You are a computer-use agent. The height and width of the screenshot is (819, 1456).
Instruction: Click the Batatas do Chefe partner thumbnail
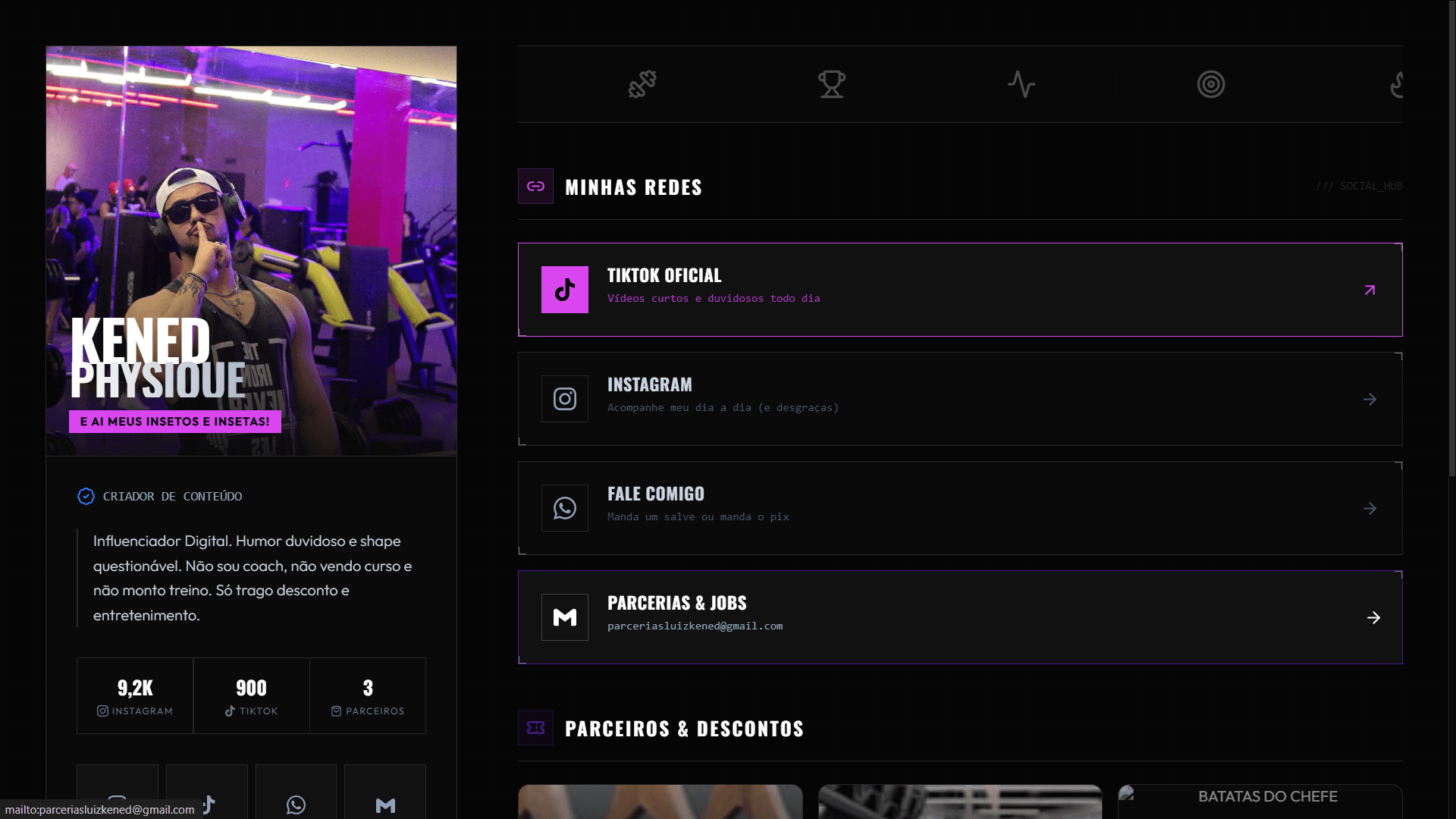pyautogui.click(x=1260, y=802)
